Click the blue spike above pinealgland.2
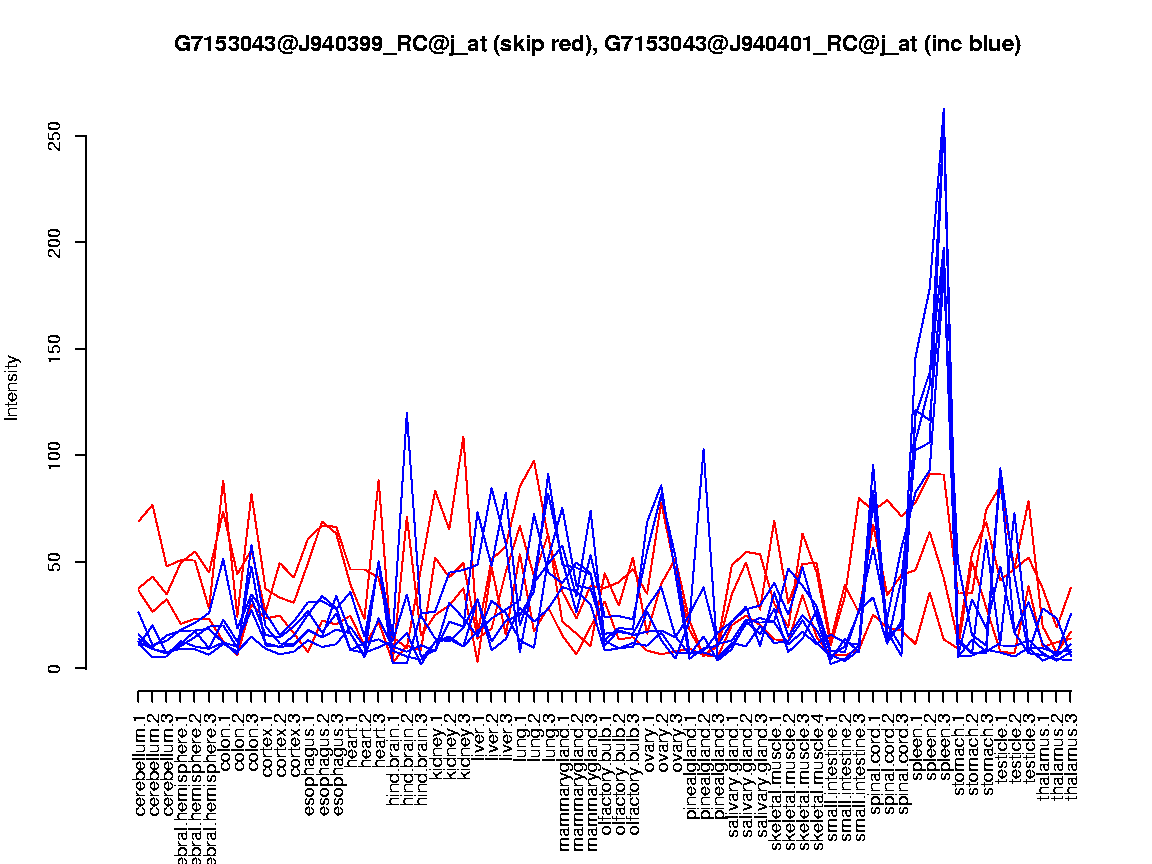This screenshot has height=864, width=1152. [704, 449]
